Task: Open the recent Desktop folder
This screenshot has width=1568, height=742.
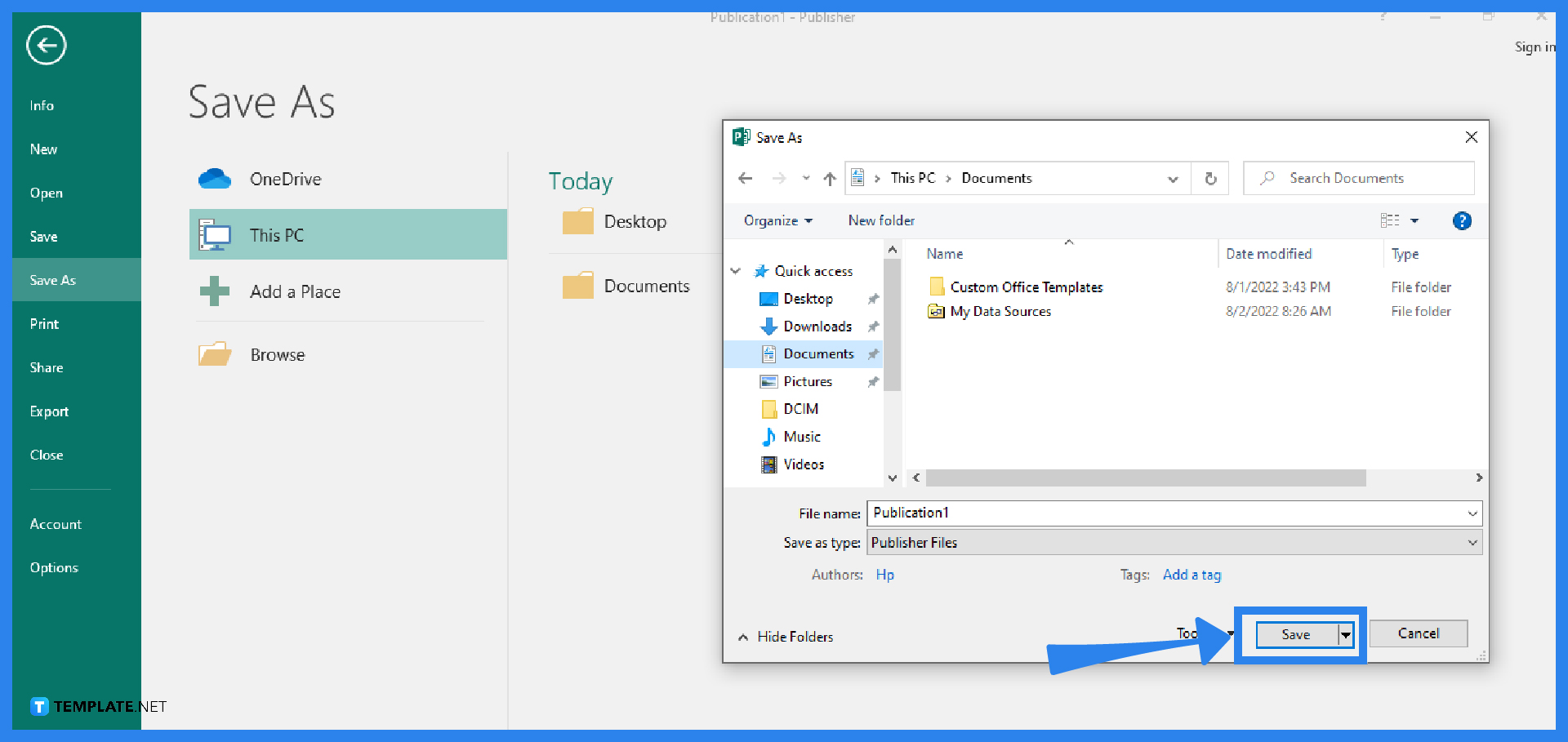Action: click(x=634, y=222)
